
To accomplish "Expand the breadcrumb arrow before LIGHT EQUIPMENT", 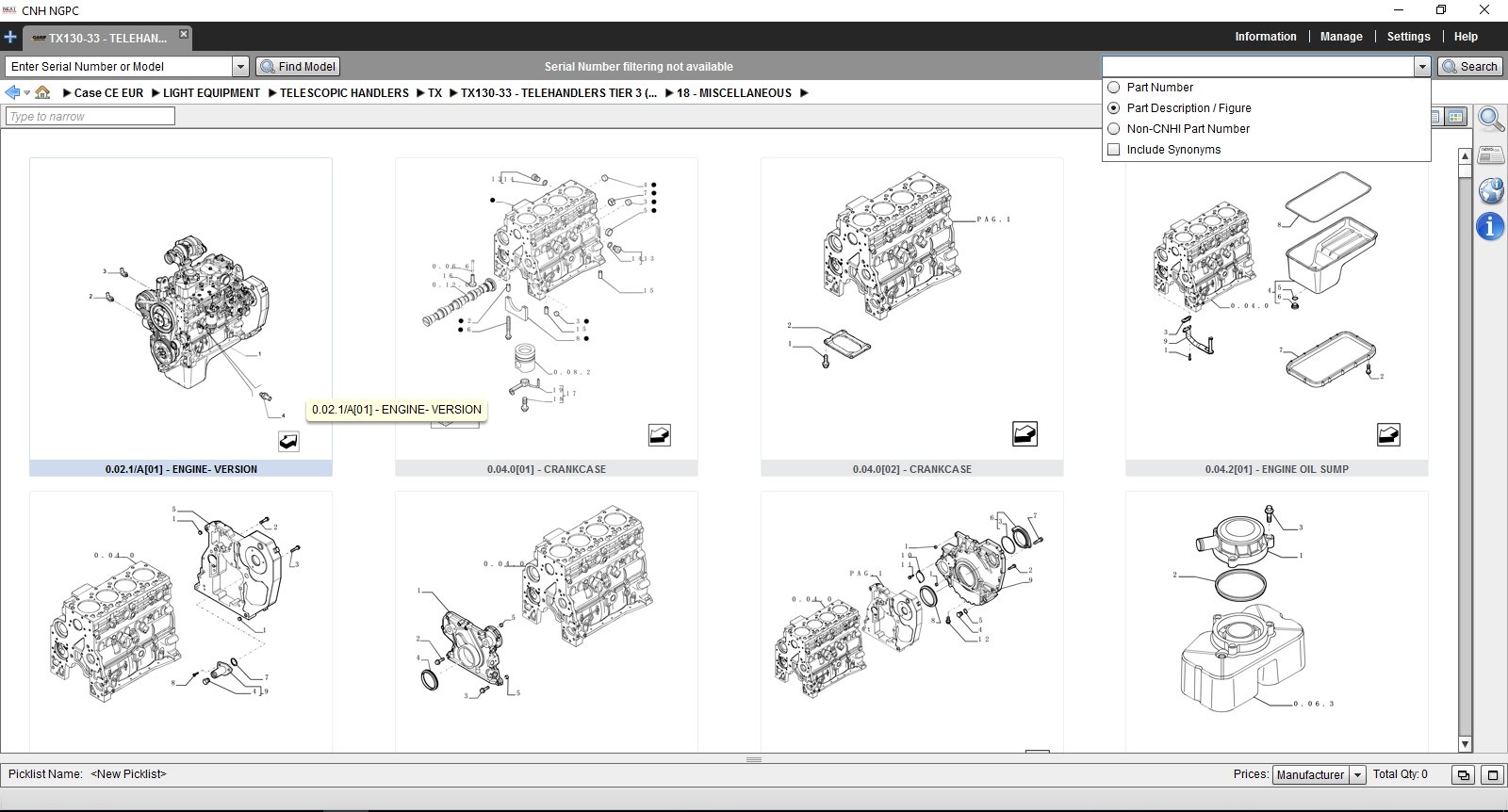I will click(x=156, y=93).
